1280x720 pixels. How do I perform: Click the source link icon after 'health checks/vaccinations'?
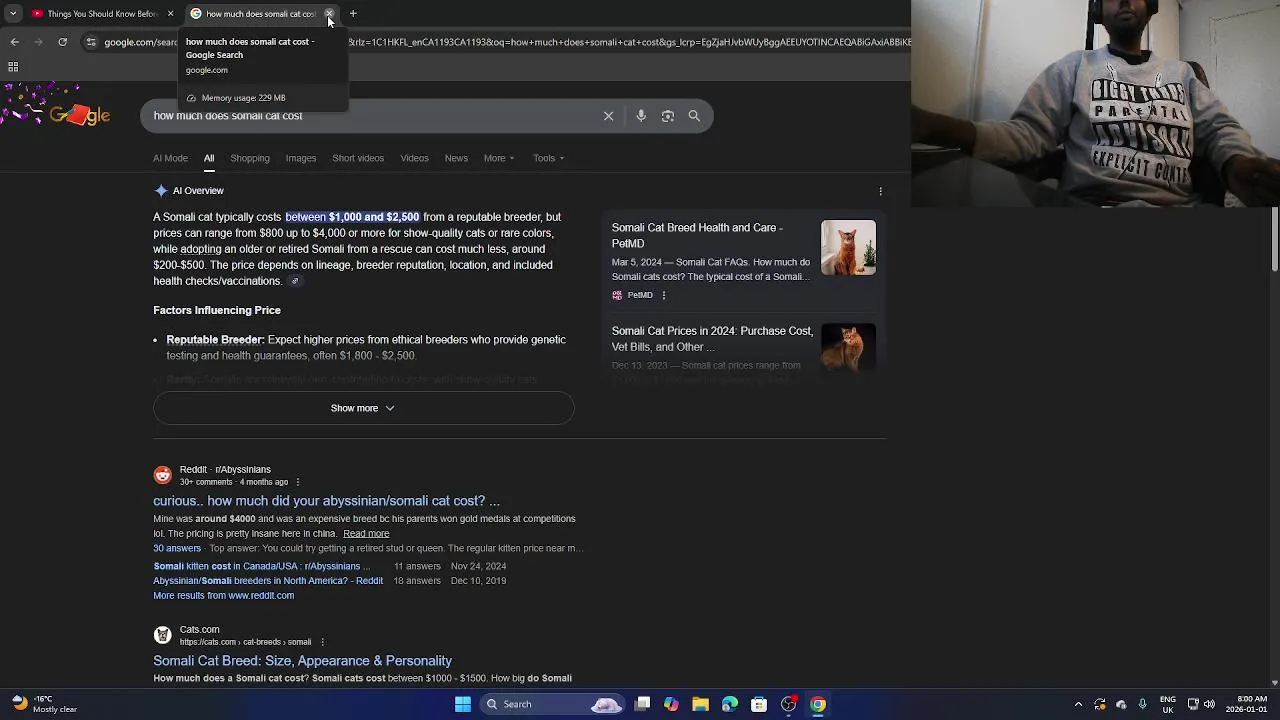pyautogui.click(x=294, y=282)
